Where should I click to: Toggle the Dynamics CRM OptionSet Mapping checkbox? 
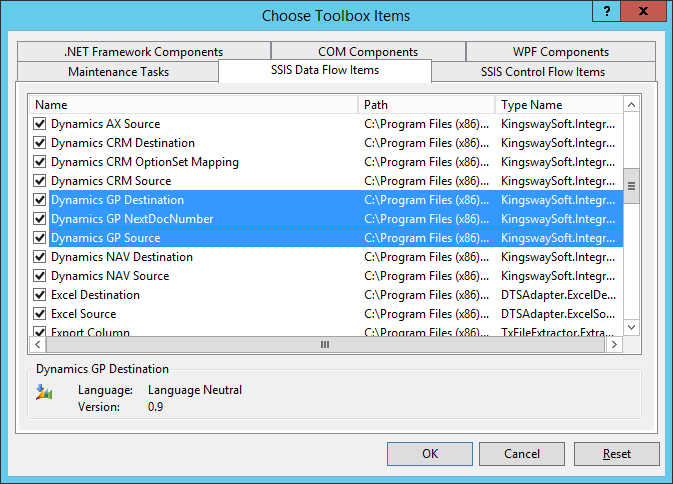(39, 162)
